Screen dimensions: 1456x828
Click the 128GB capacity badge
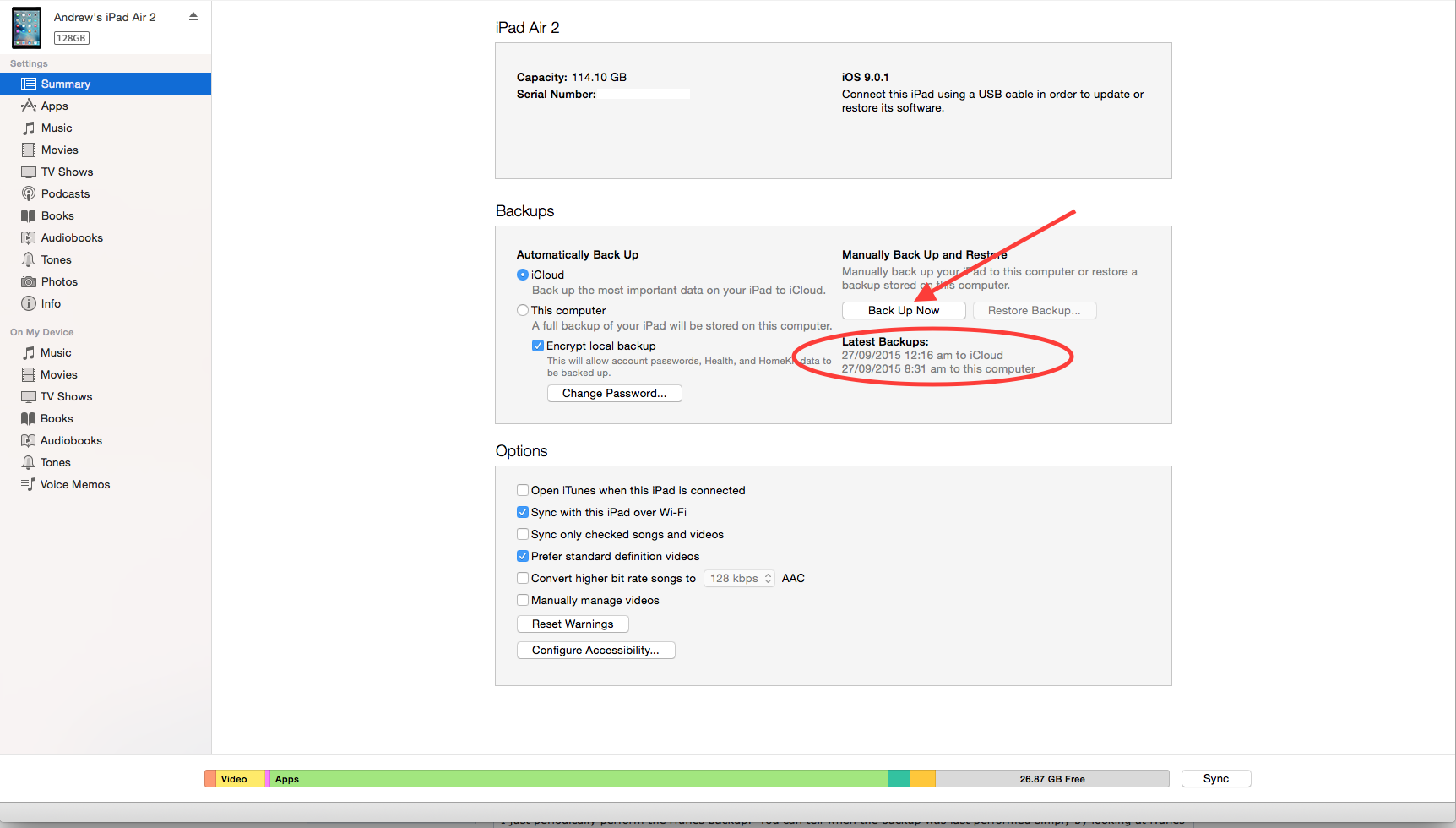click(x=72, y=38)
